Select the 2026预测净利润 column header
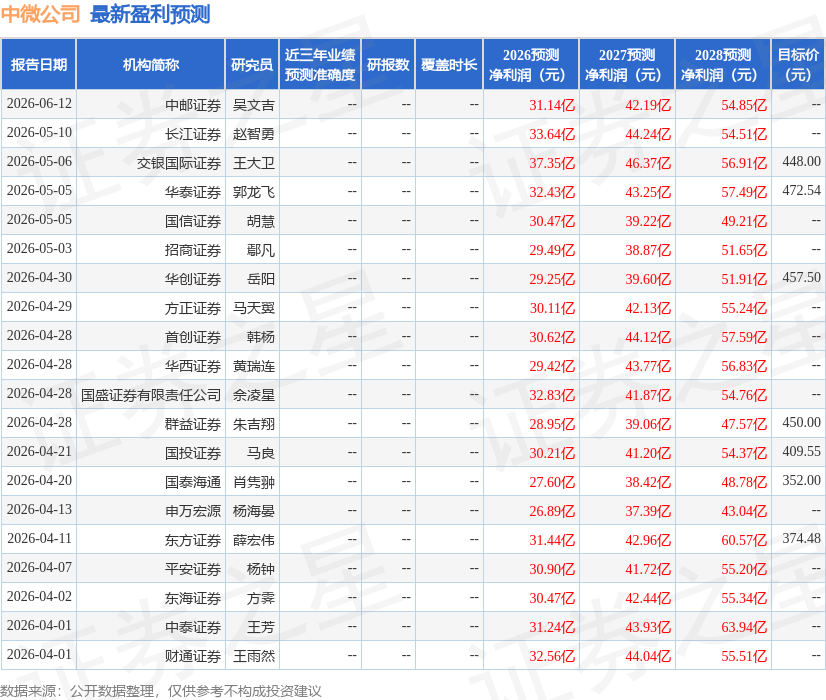This screenshot has width=826, height=700. click(x=531, y=64)
